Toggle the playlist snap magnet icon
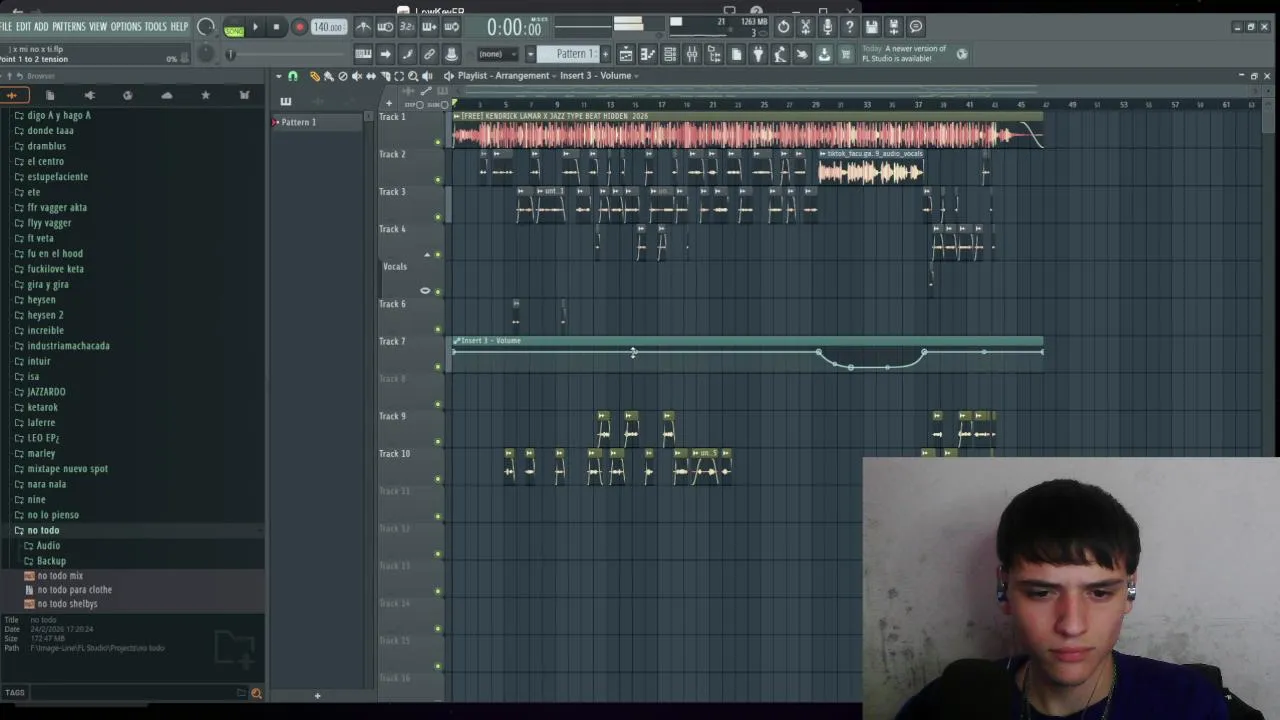The width and height of the screenshot is (1280, 720). point(292,76)
